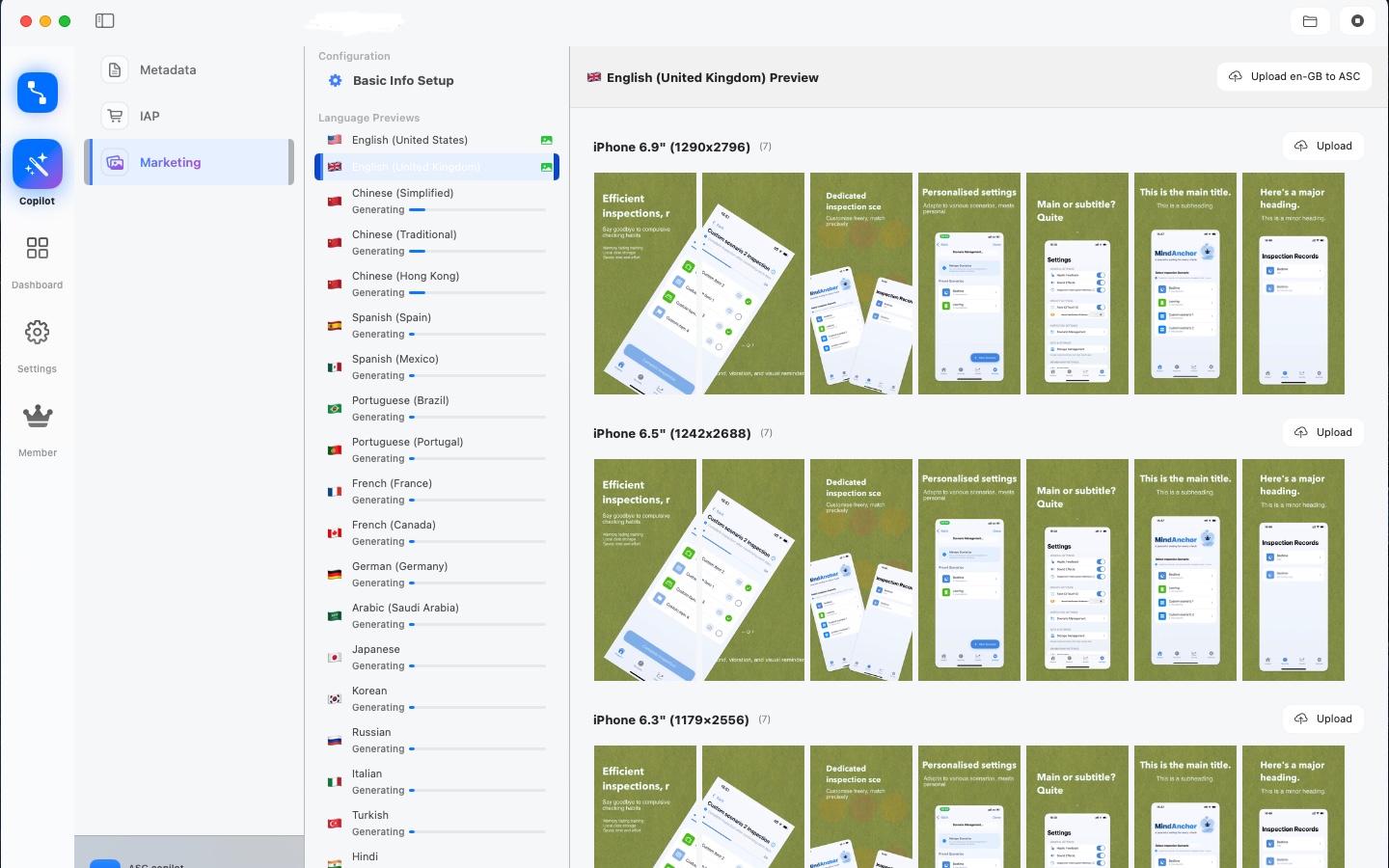Open Settings from the left sidebar
The height and width of the screenshot is (868, 1389).
point(37,339)
